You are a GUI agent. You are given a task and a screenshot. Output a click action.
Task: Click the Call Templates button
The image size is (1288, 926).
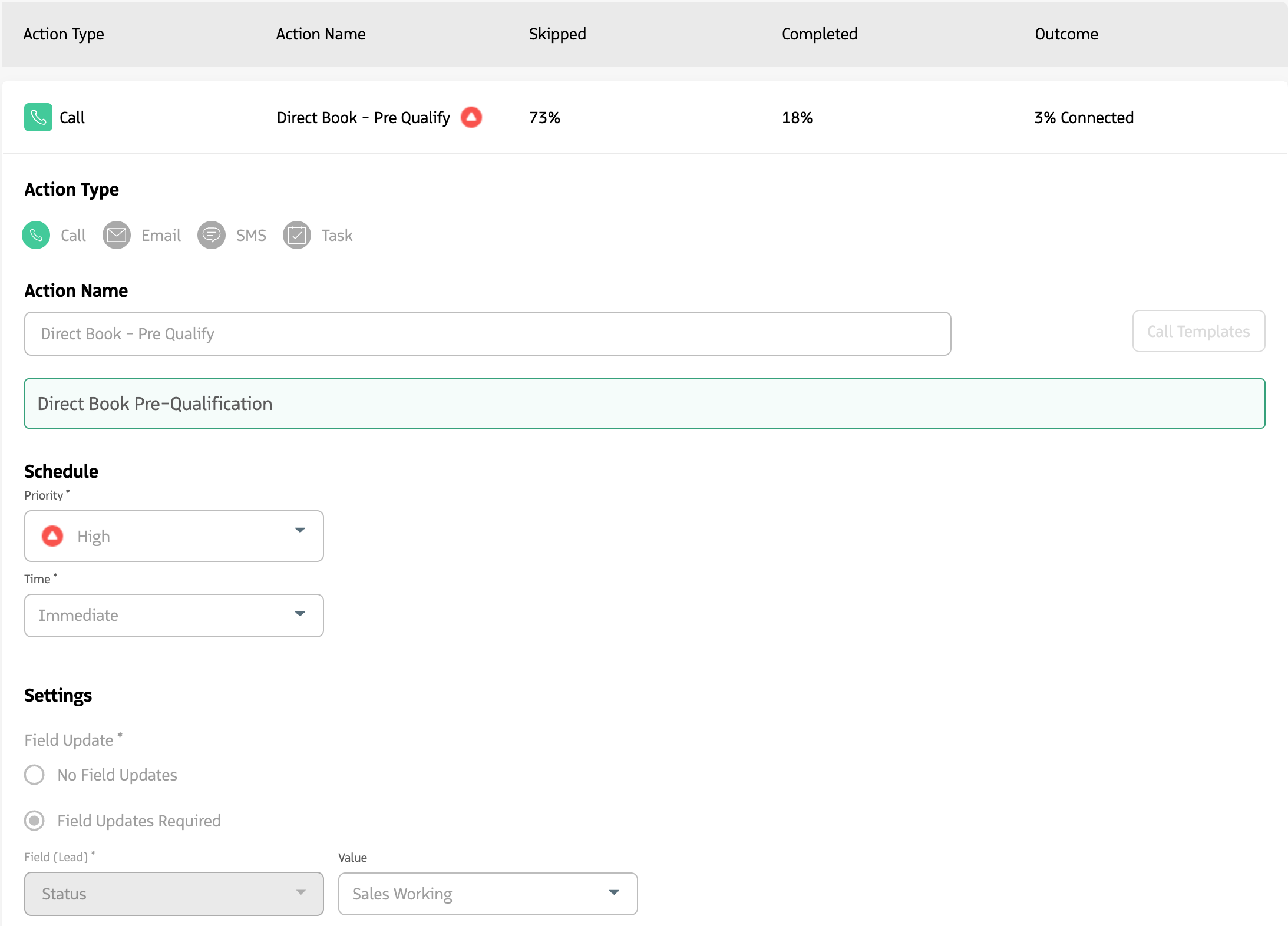point(1198,331)
